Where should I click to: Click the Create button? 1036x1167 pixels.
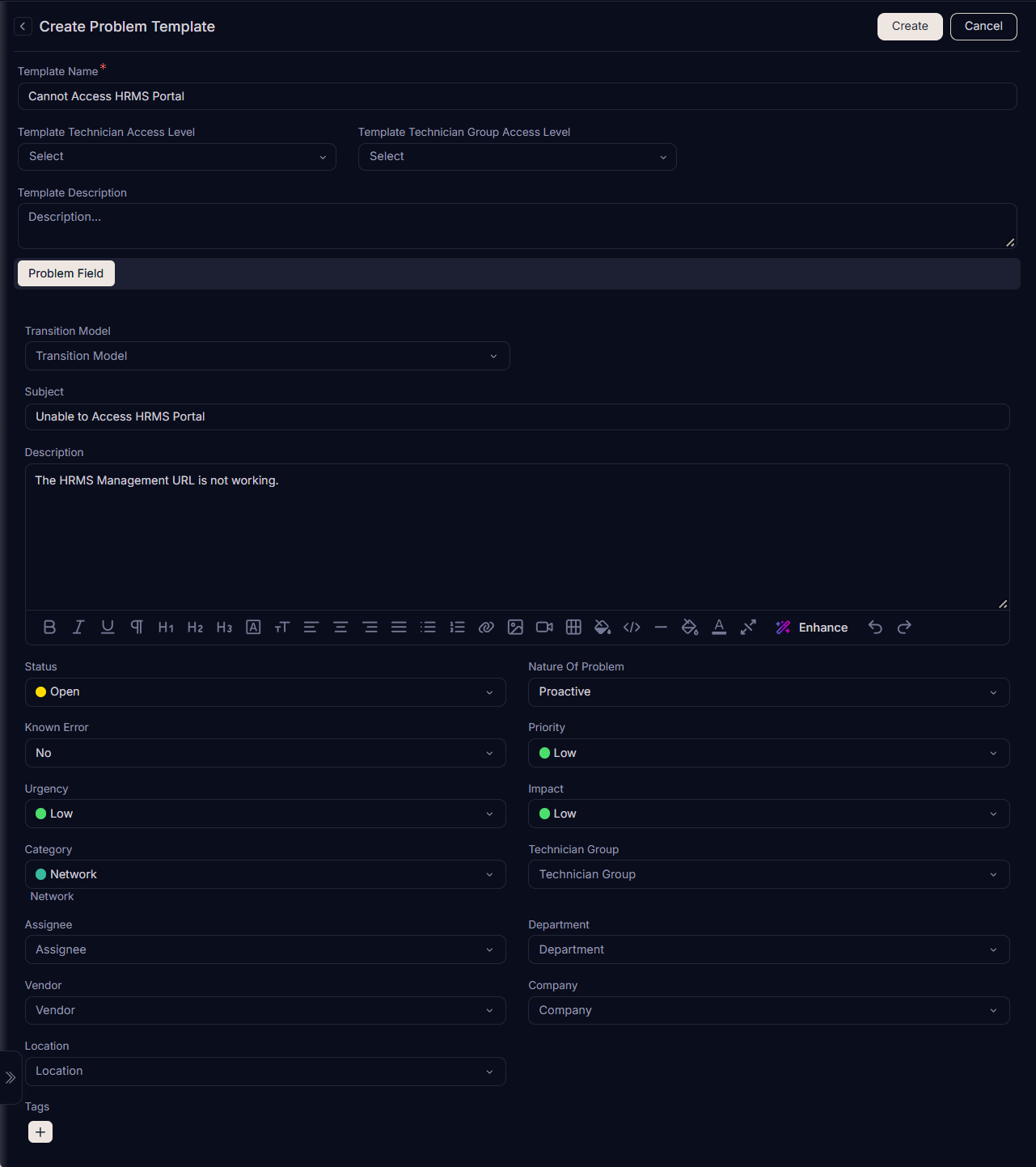[910, 27]
